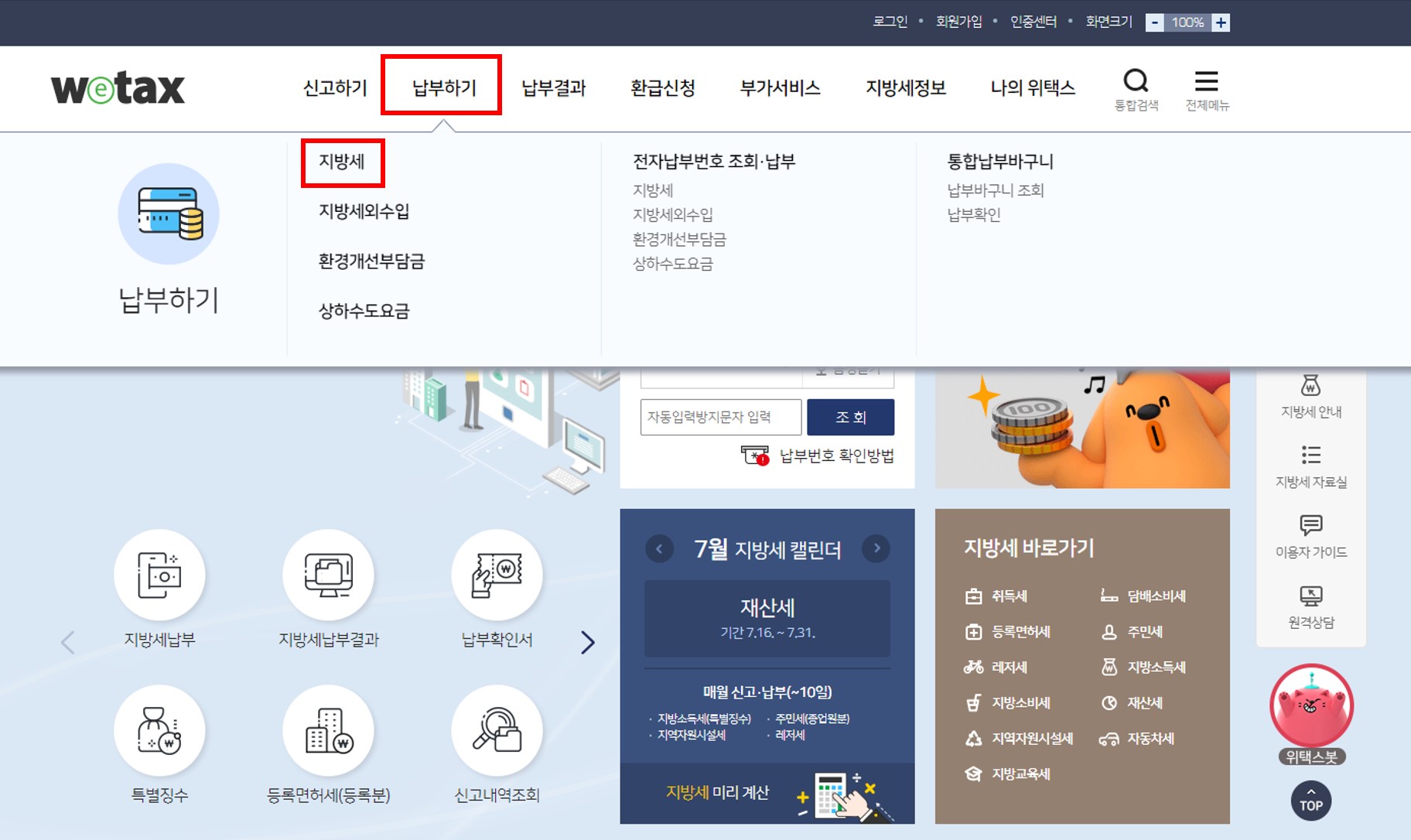Click the 로그인 link
The height and width of the screenshot is (840, 1411).
(890, 22)
